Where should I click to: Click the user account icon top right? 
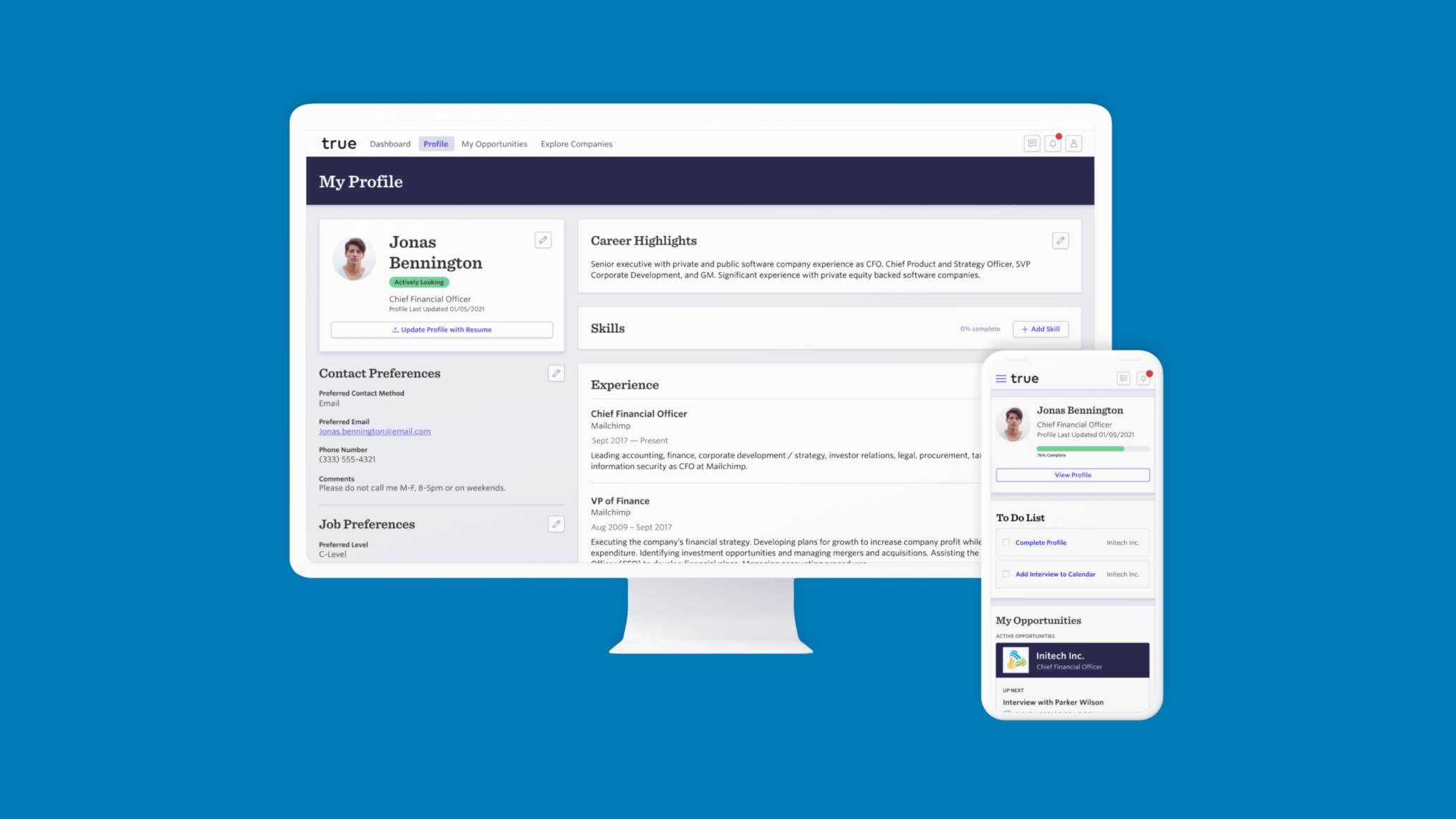click(x=1074, y=143)
